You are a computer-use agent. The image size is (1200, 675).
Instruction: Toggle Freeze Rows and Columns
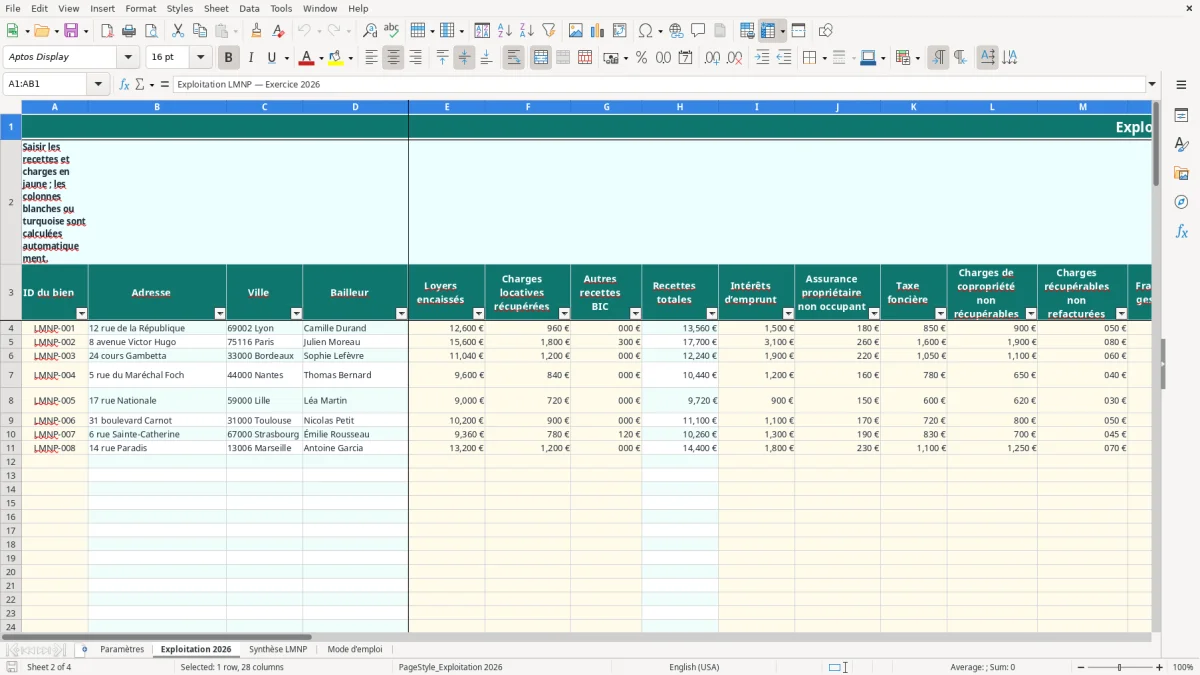click(x=768, y=31)
